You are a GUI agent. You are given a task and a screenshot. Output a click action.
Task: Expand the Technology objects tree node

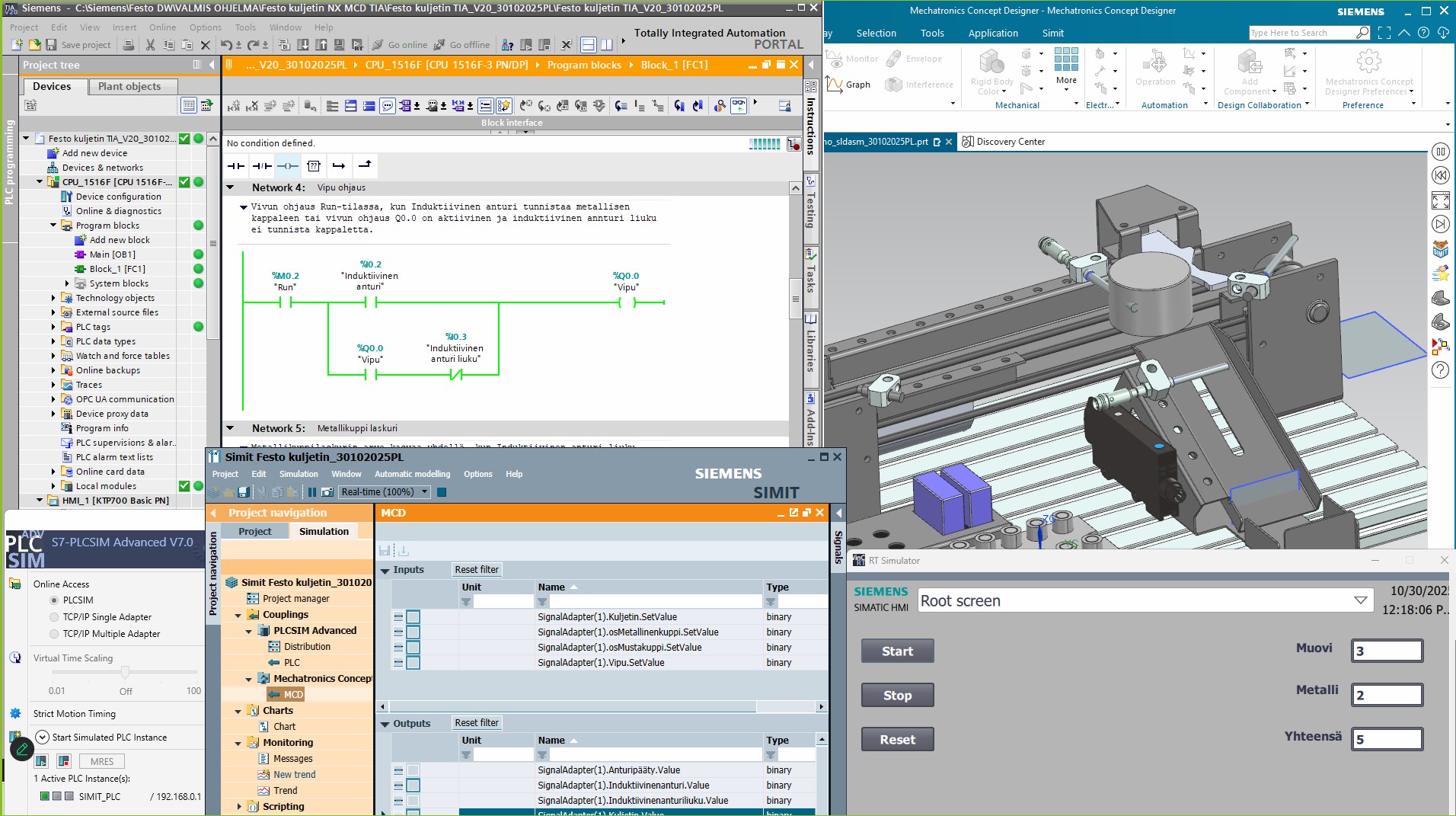coord(53,298)
